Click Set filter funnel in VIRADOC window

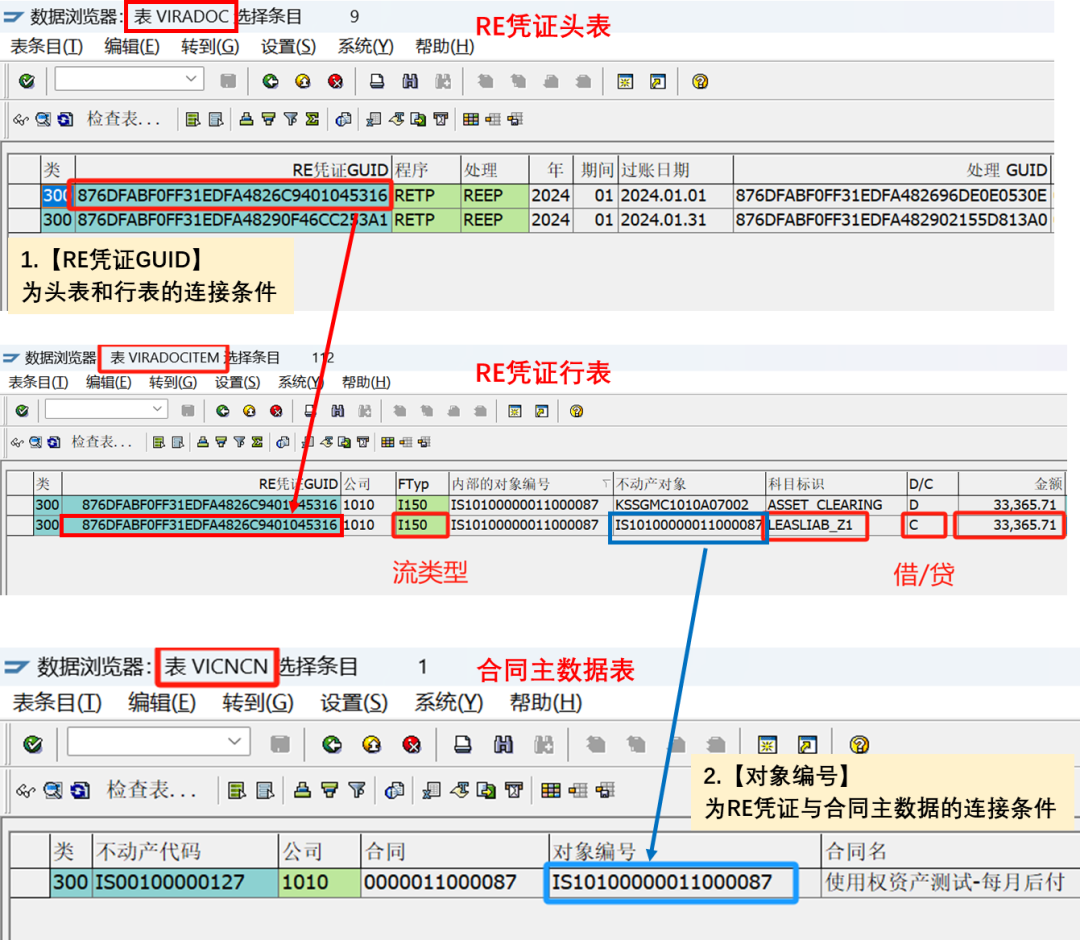[x=291, y=119]
